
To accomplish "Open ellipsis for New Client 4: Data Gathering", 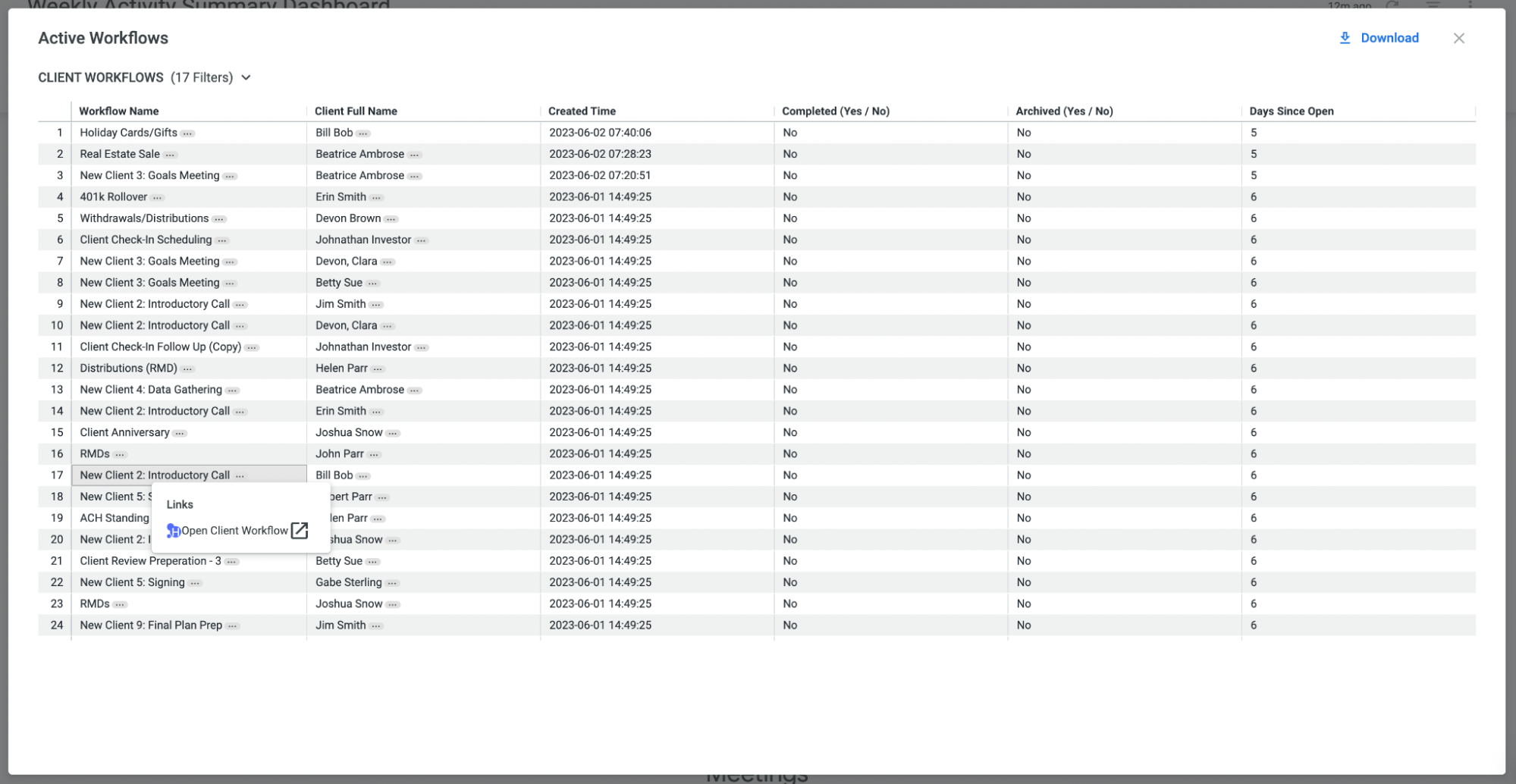I will coord(232,390).
